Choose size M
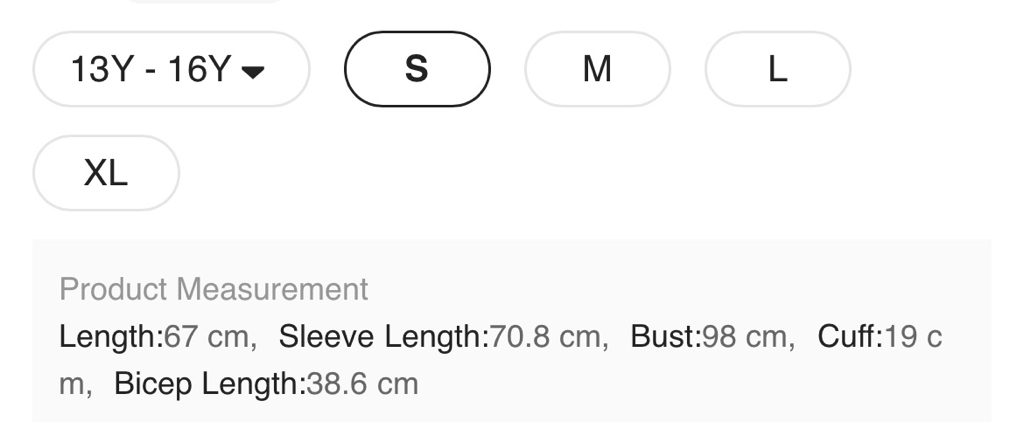Image resolution: width=1024 pixels, height=422 pixels. [597, 69]
